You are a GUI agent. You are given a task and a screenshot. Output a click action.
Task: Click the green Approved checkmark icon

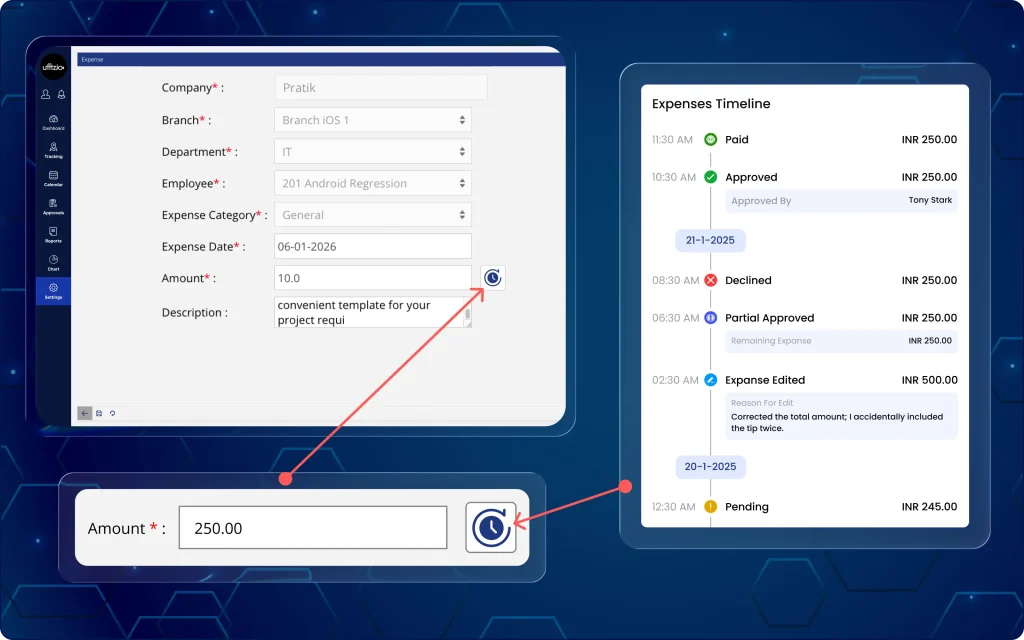coord(711,177)
